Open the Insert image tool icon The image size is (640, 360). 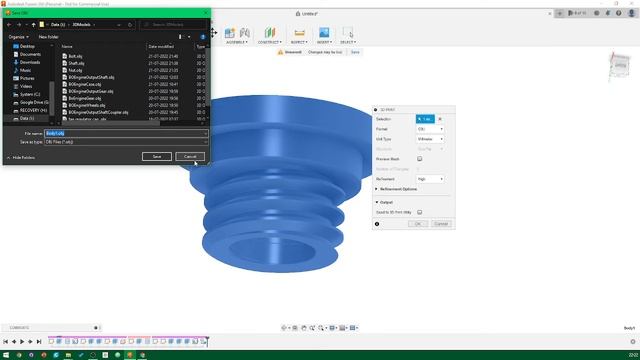point(324,33)
